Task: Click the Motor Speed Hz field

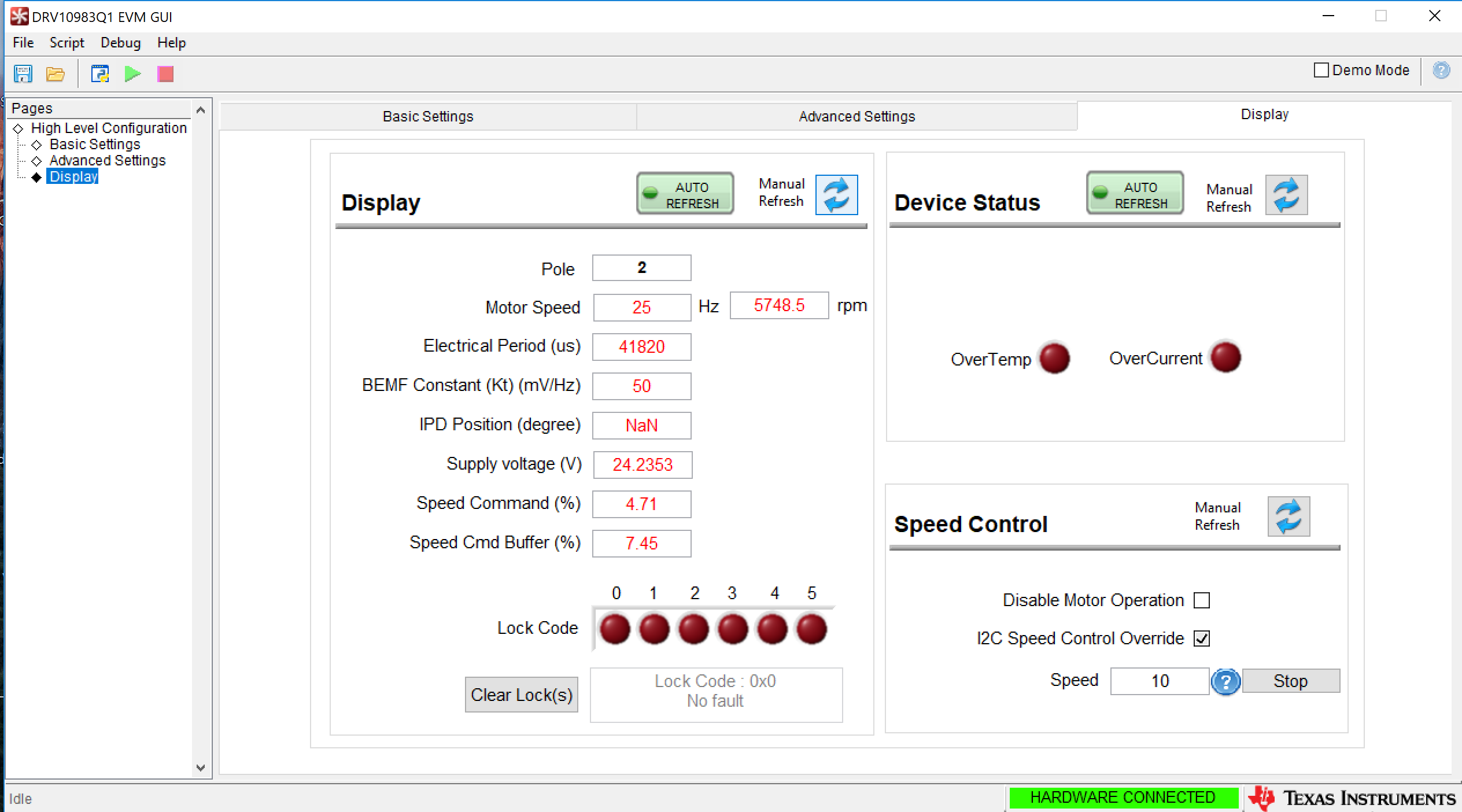Action: pyautogui.click(x=641, y=307)
